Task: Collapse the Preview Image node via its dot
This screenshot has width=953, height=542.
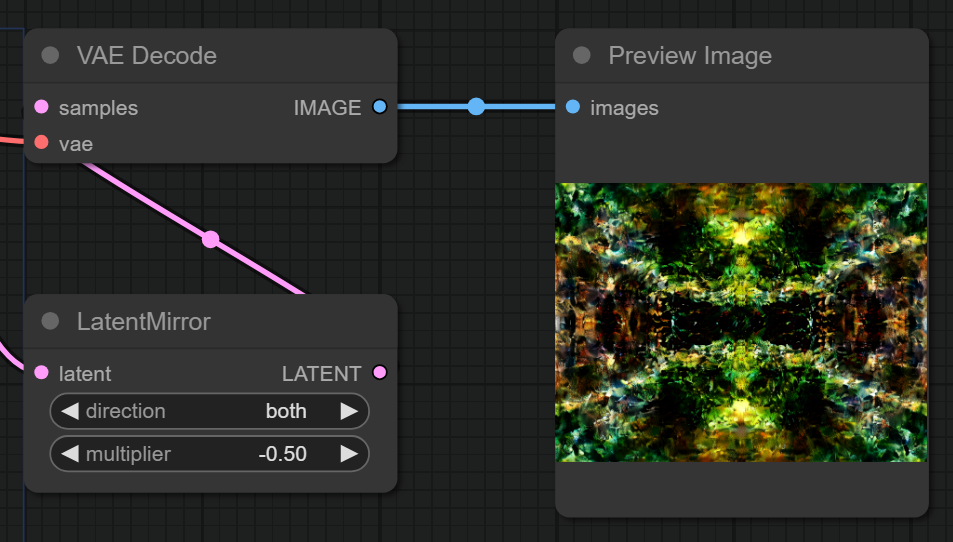Action: tap(582, 55)
